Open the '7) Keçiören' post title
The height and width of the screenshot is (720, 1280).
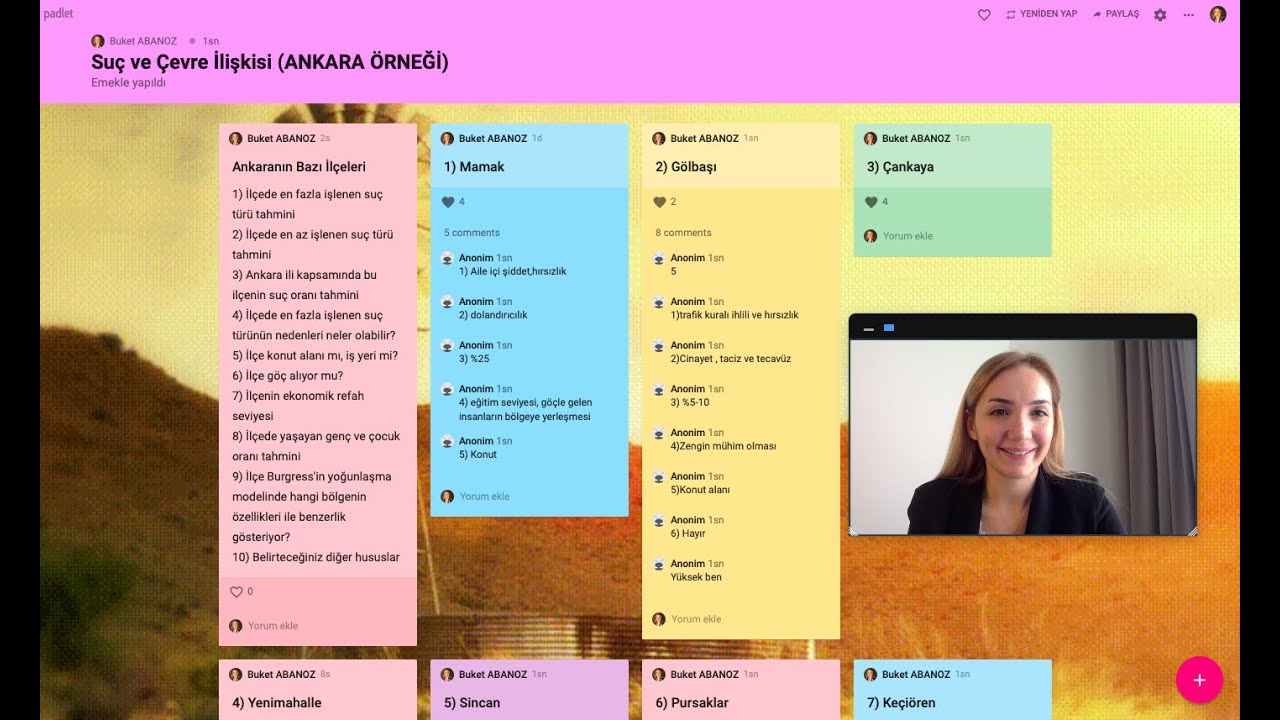tap(901, 703)
